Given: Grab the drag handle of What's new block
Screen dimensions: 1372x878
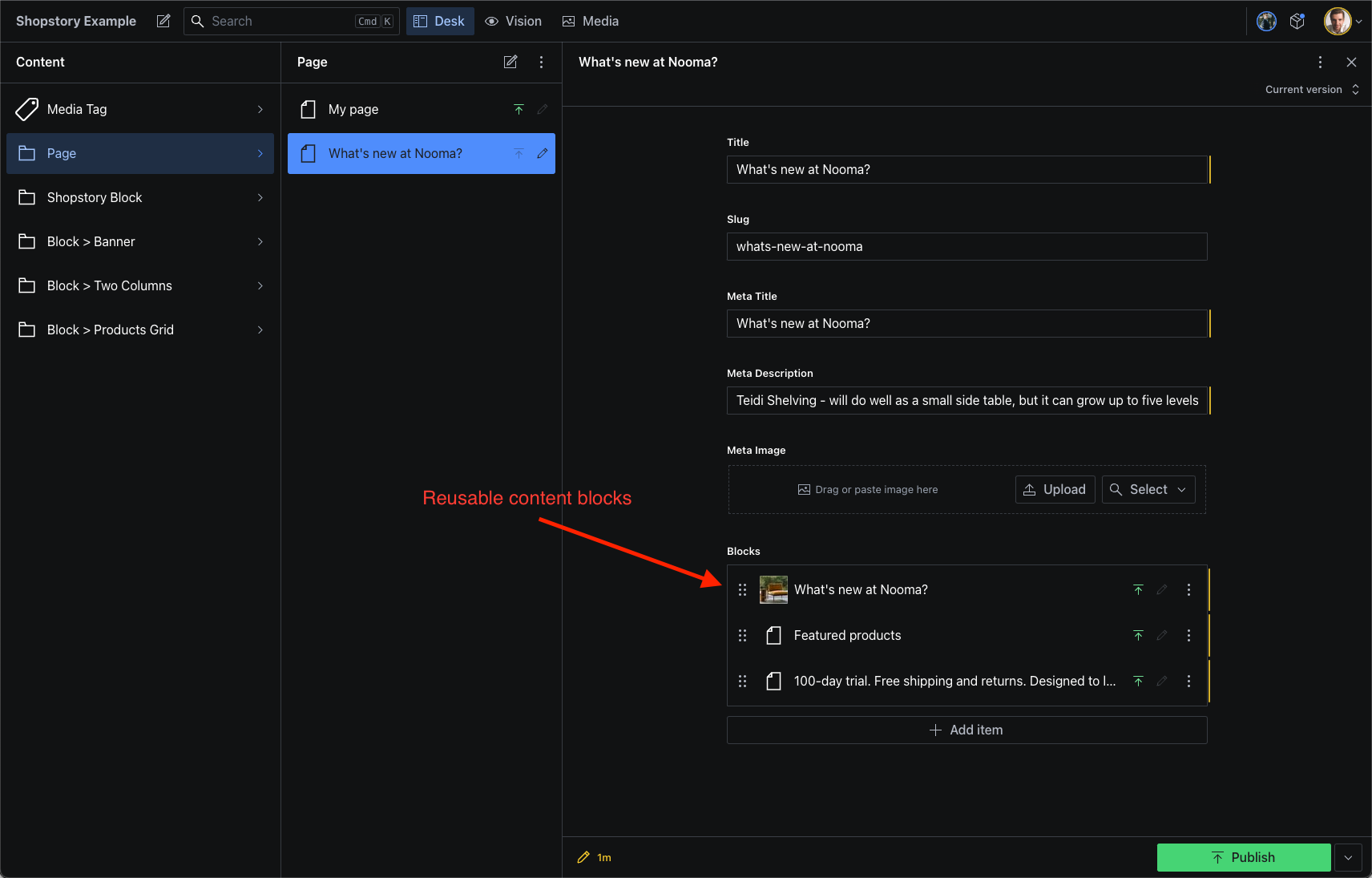Looking at the screenshot, I should coord(742,589).
